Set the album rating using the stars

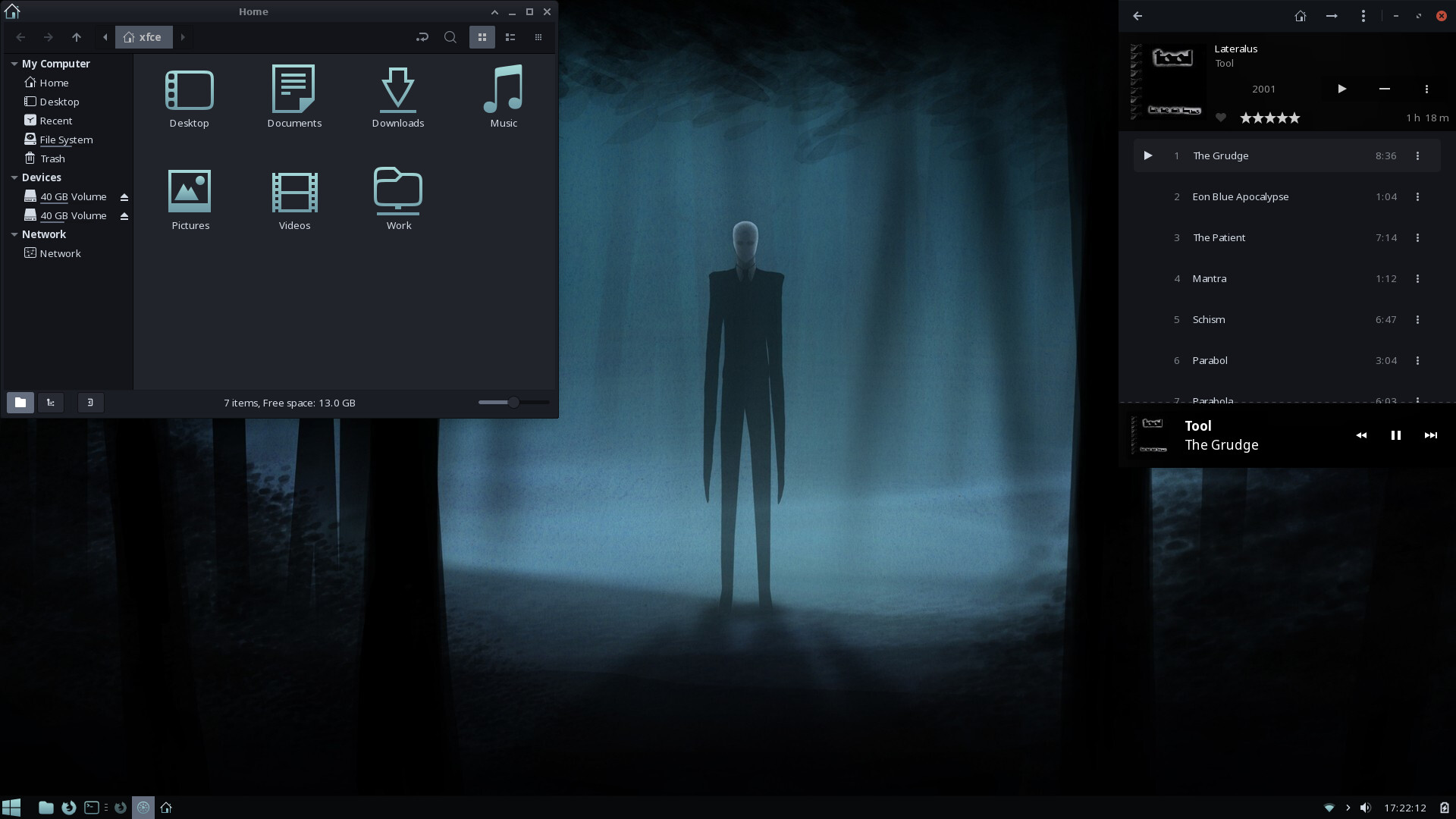(x=1270, y=118)
